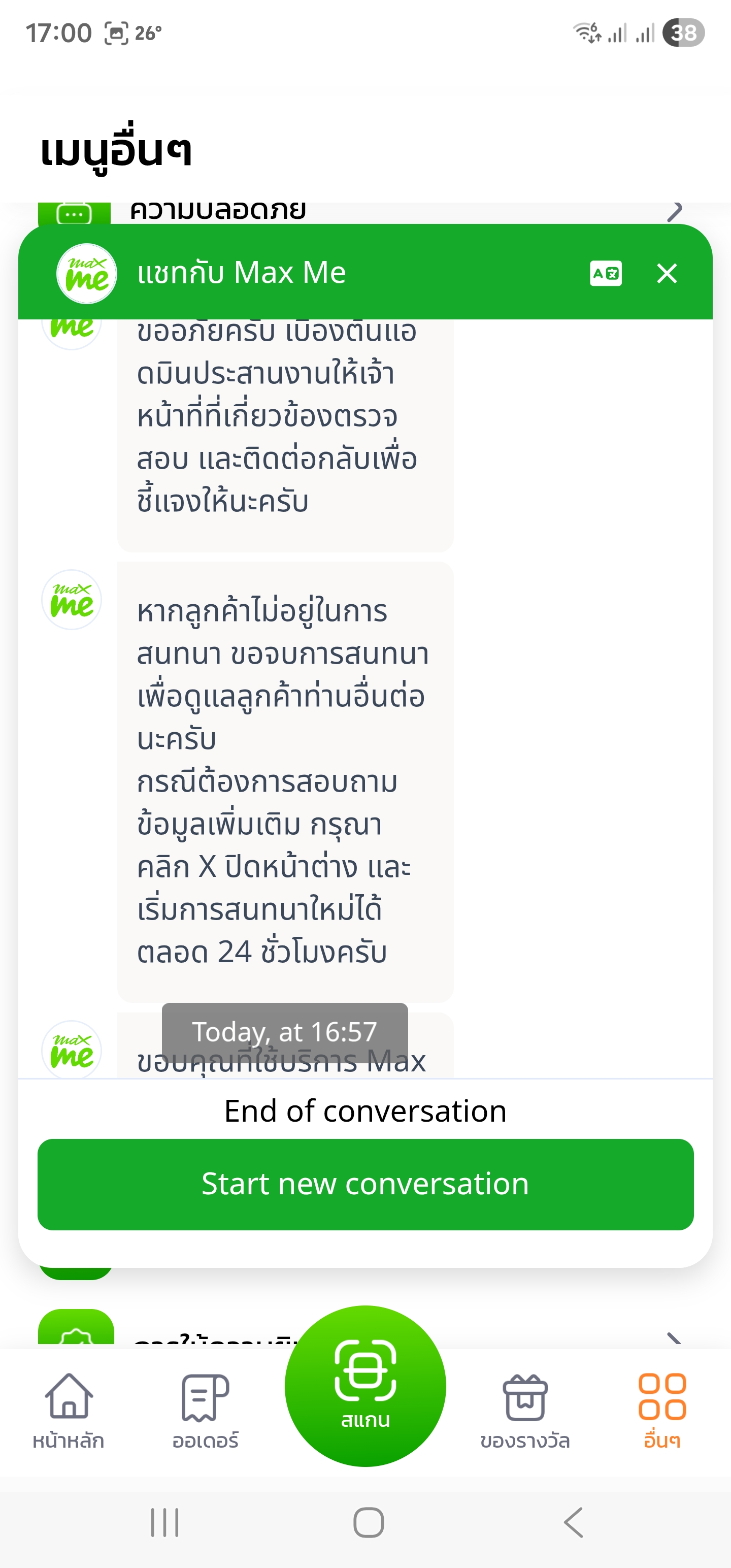Tap the Android back navigation arrow
The width and height of the screenshot is (731, 1568).
(573, 1522)
